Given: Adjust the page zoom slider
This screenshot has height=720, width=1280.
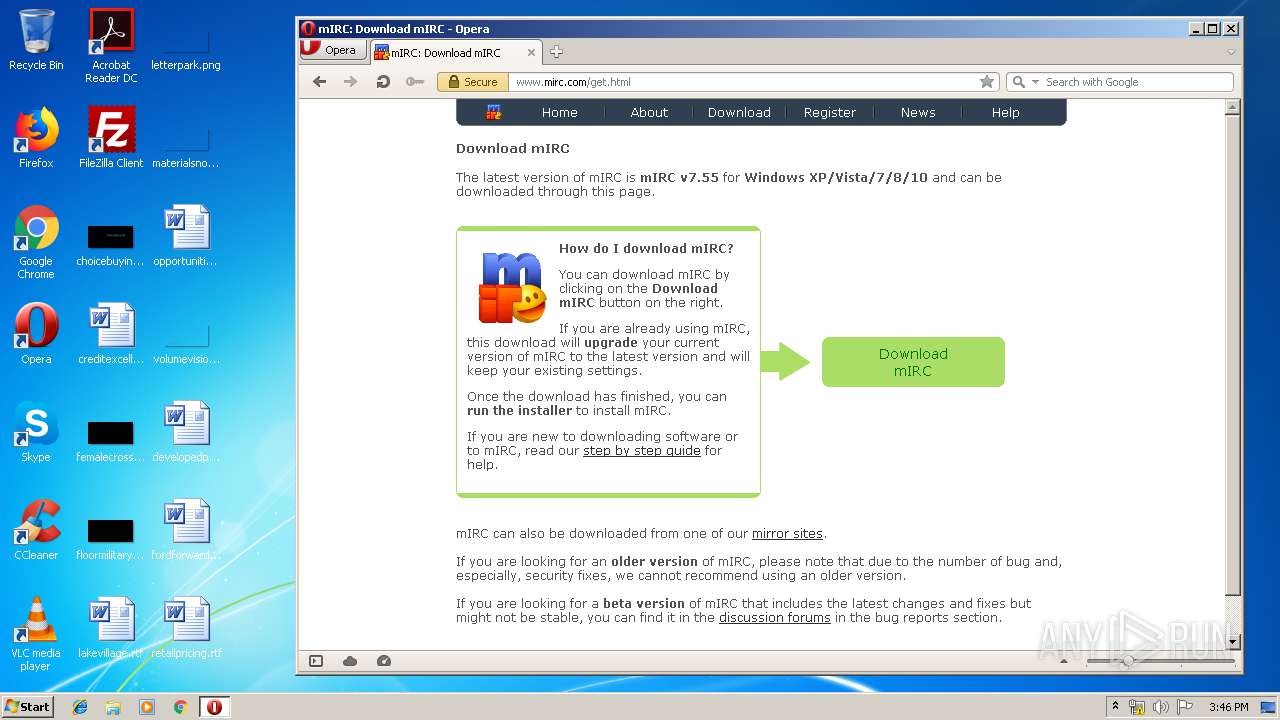Looking at the screenshot, I should (1160, 661).
